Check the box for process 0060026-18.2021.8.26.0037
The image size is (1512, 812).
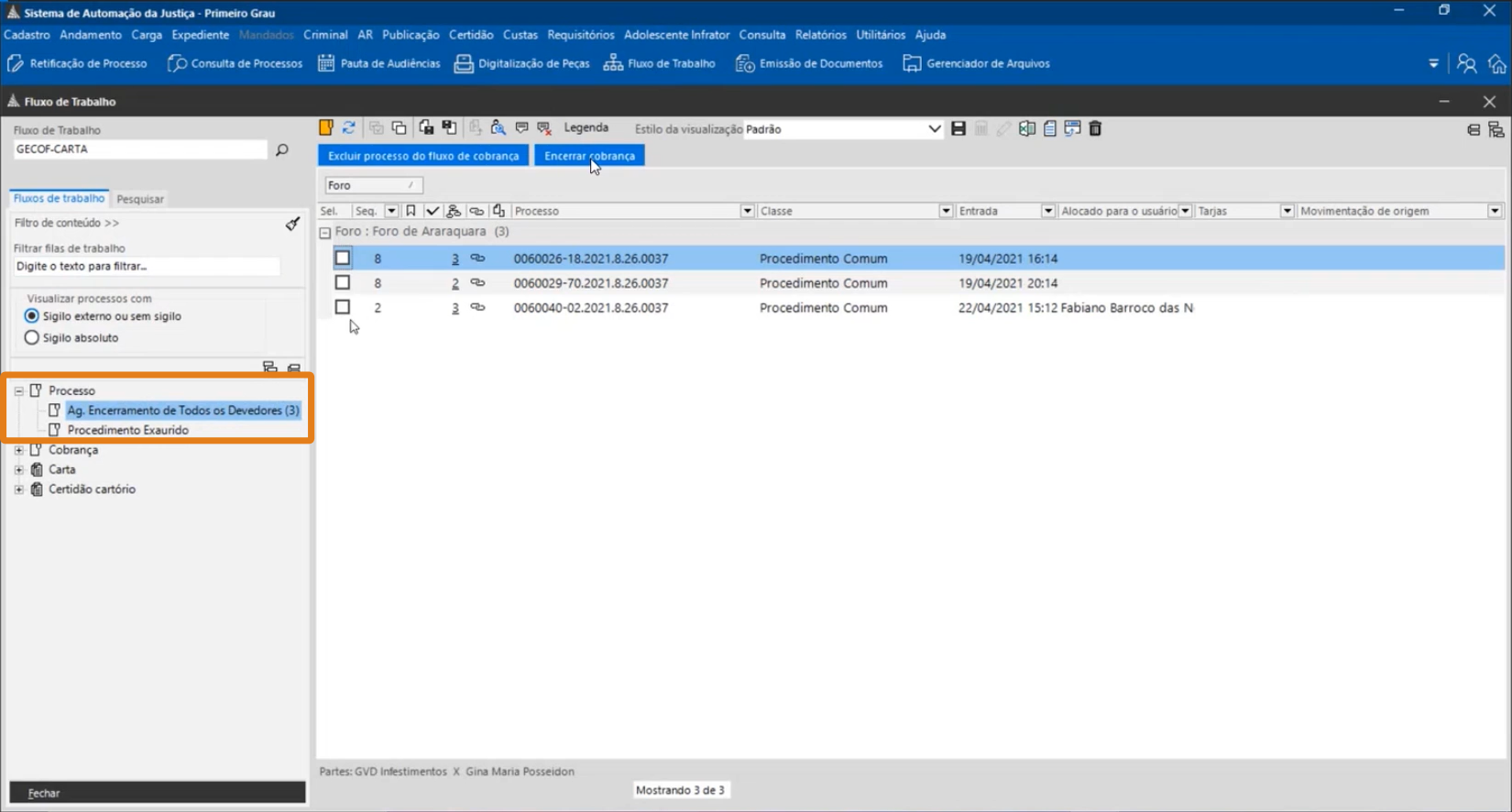[x=342, y=258]
